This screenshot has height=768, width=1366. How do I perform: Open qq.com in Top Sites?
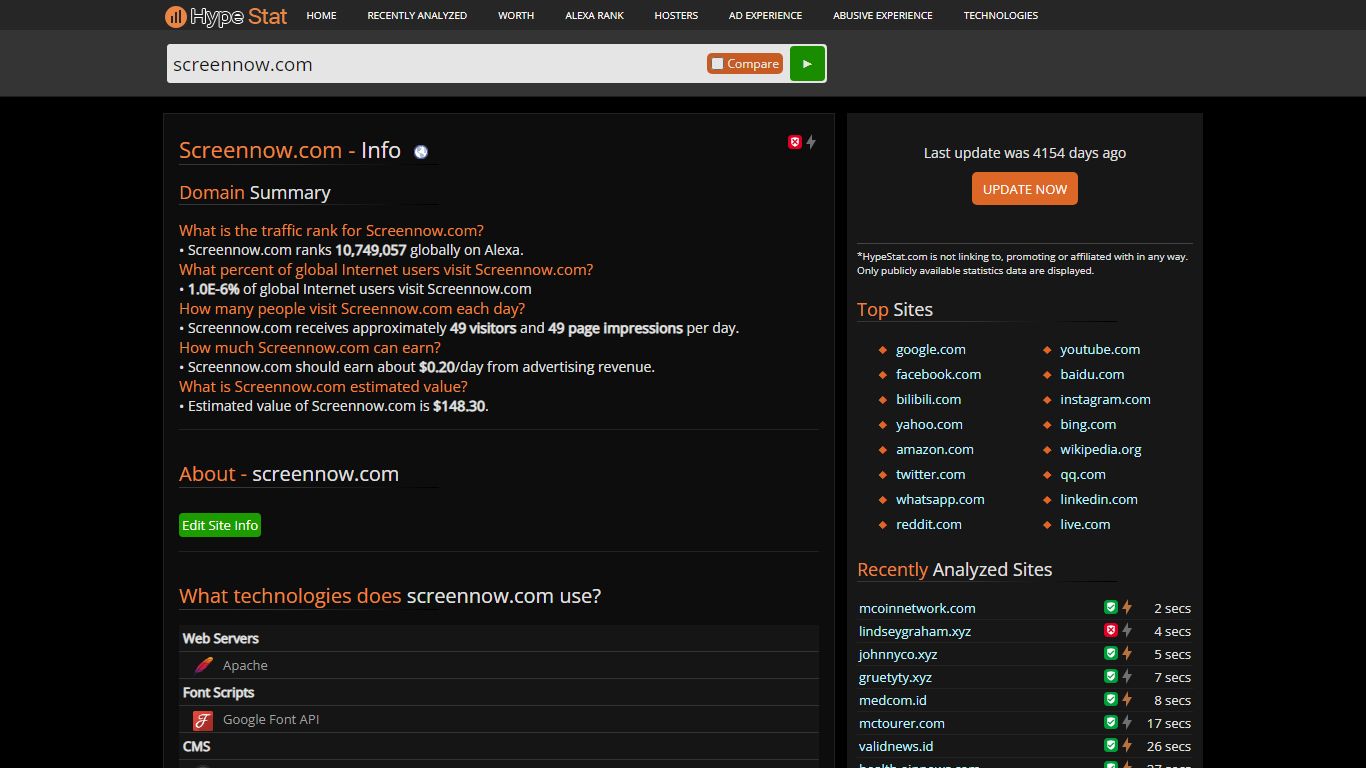click(1083, 474)
